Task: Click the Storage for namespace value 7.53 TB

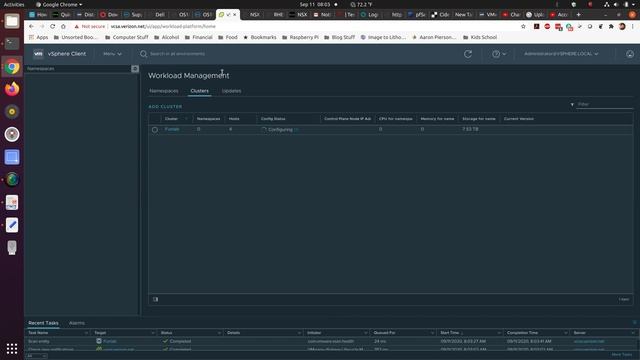Action: [x=470, y=129]
